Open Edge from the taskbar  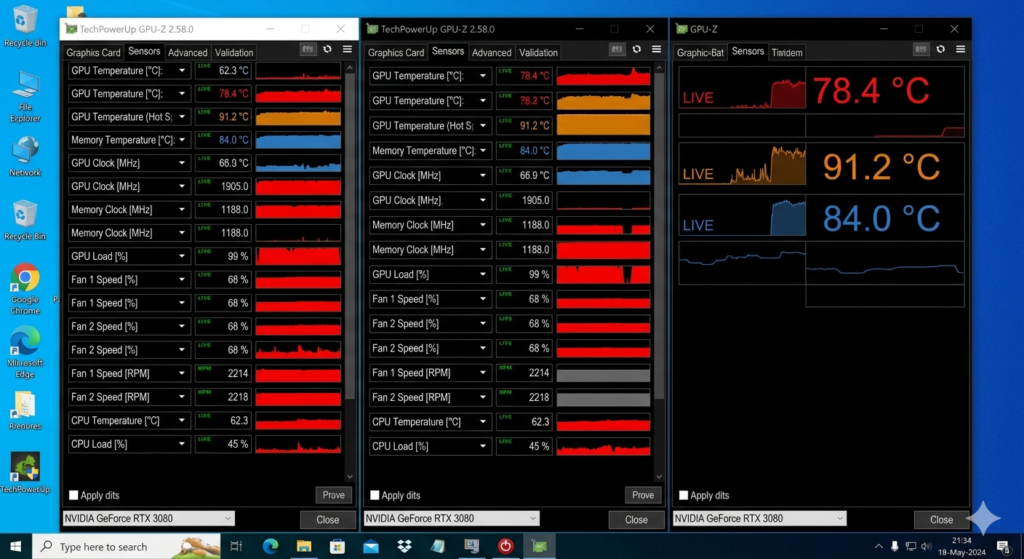270,547
